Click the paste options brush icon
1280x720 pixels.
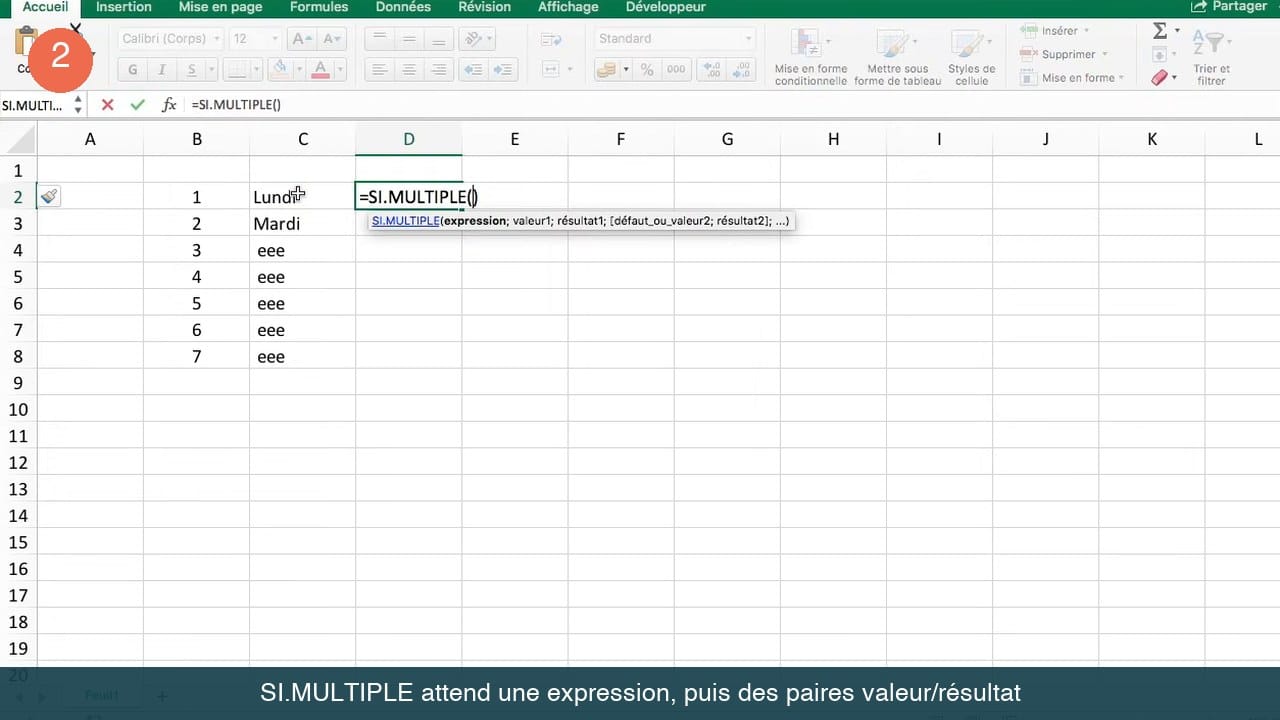click(49, 197)
